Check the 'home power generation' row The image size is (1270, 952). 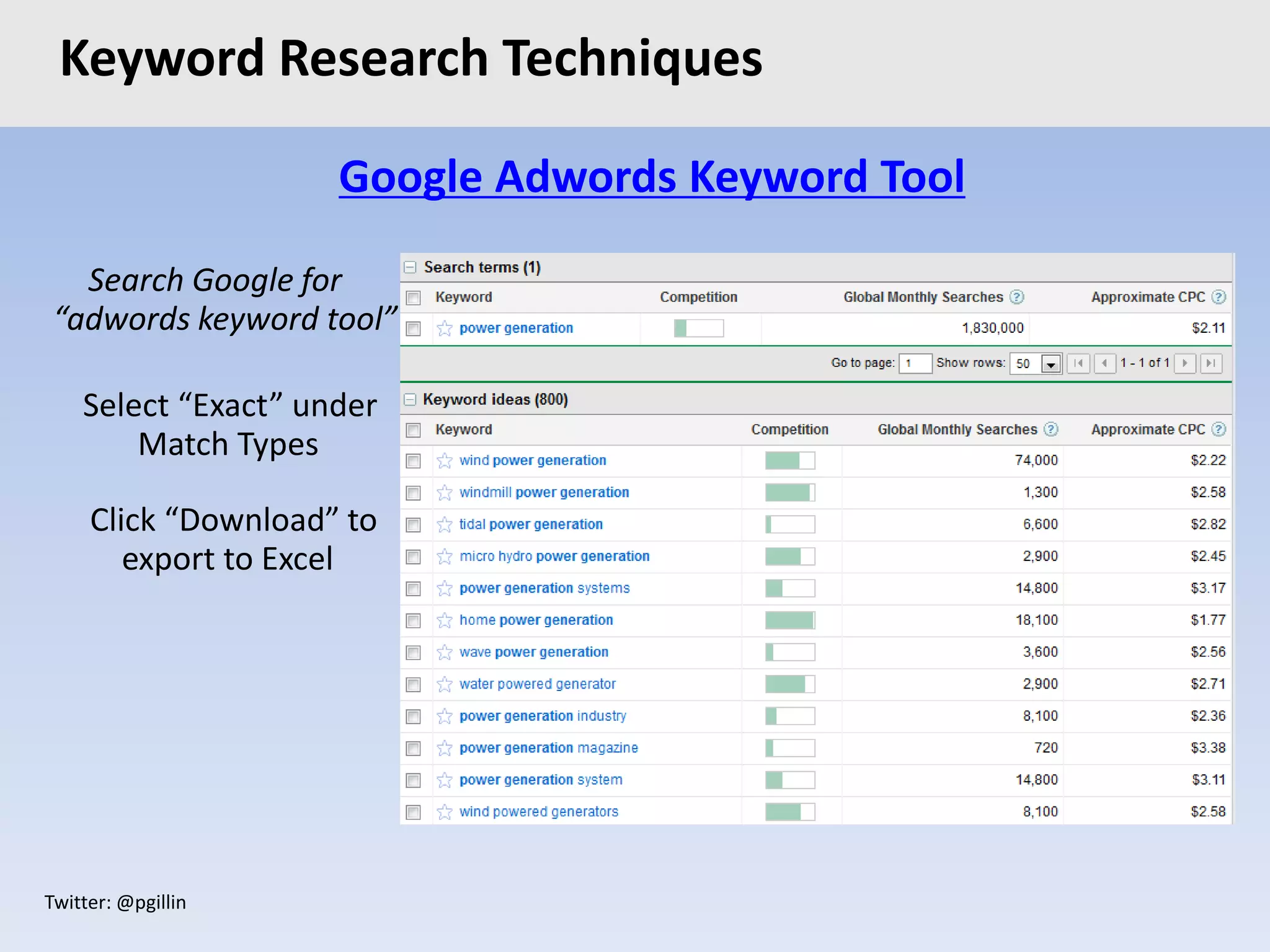click(413, 621)
